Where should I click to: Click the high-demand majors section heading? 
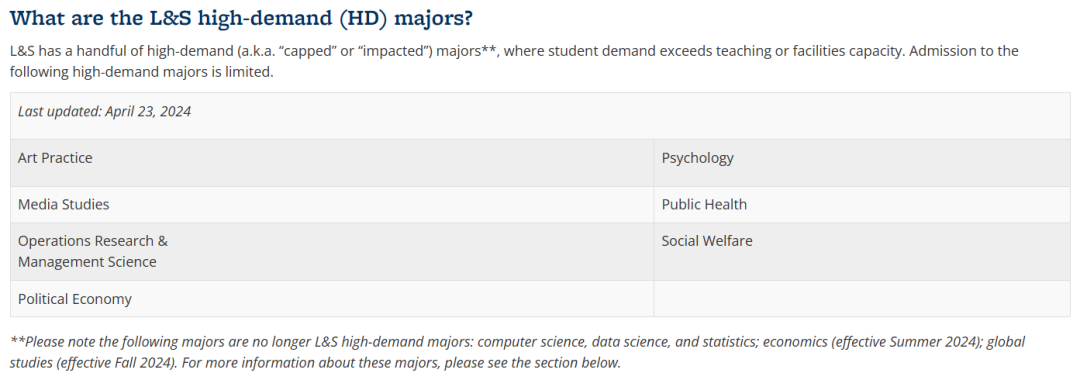(242, 18)
